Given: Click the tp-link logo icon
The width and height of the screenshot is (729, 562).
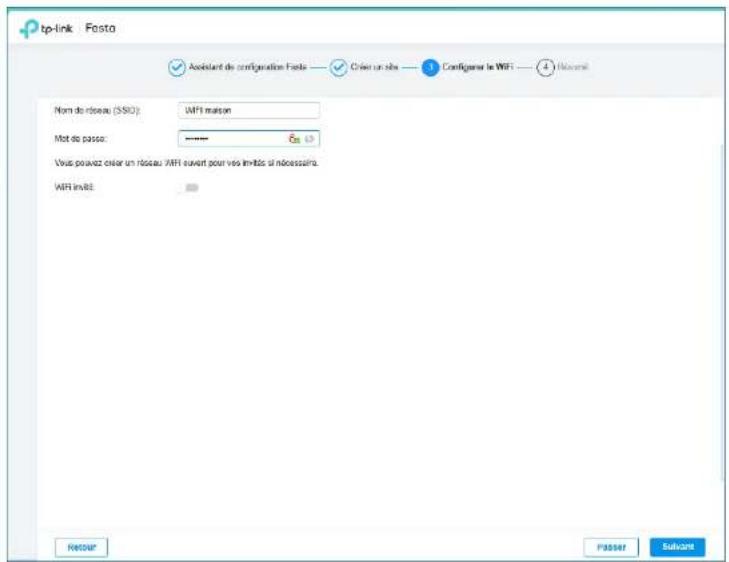Looking at the screenshot, I should click(x=28, y=29).
